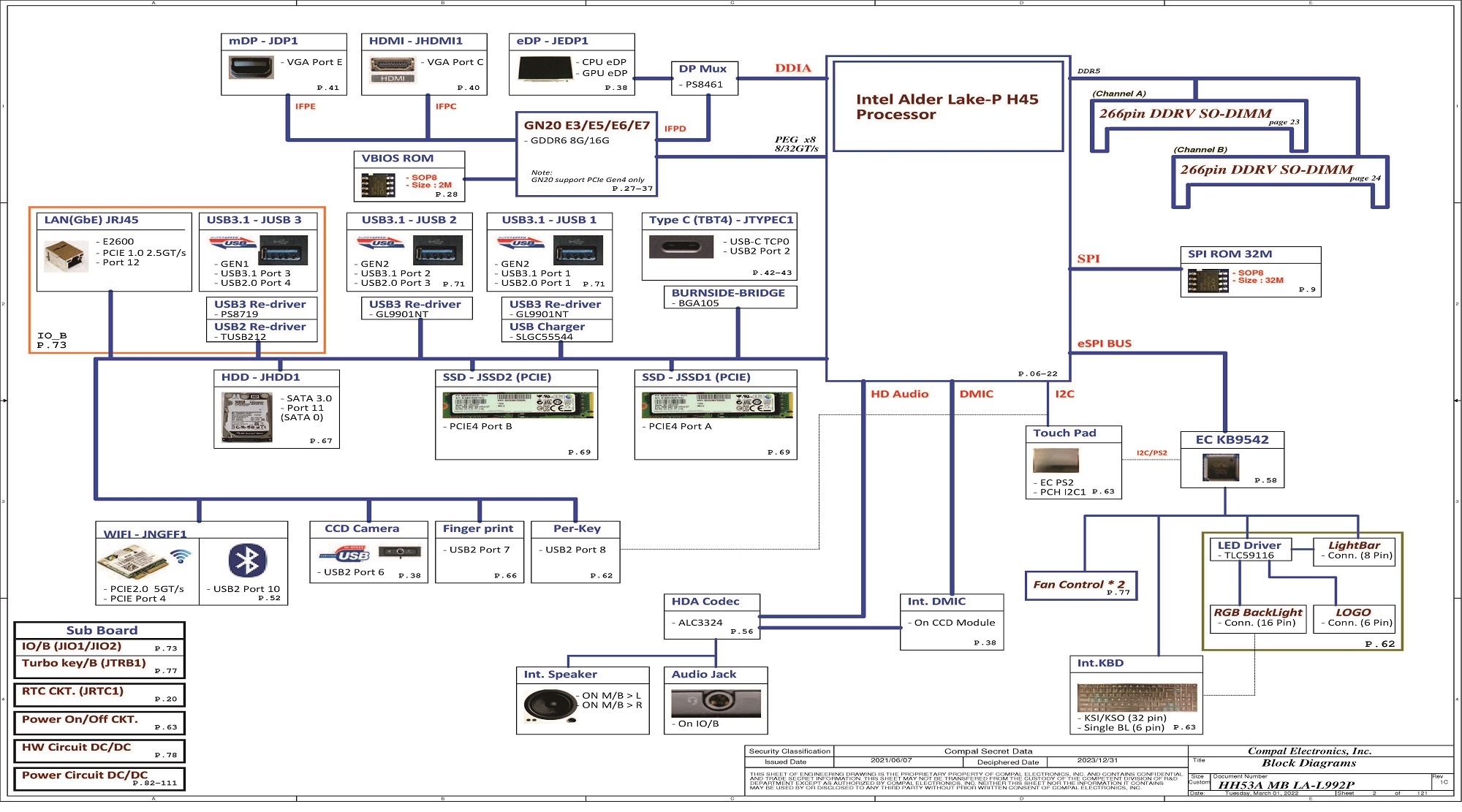Viewport: 1462px width, 812px height.
Task: Click the Turbo key/B (JTRB1) entry
Action: tap(100, 666)
